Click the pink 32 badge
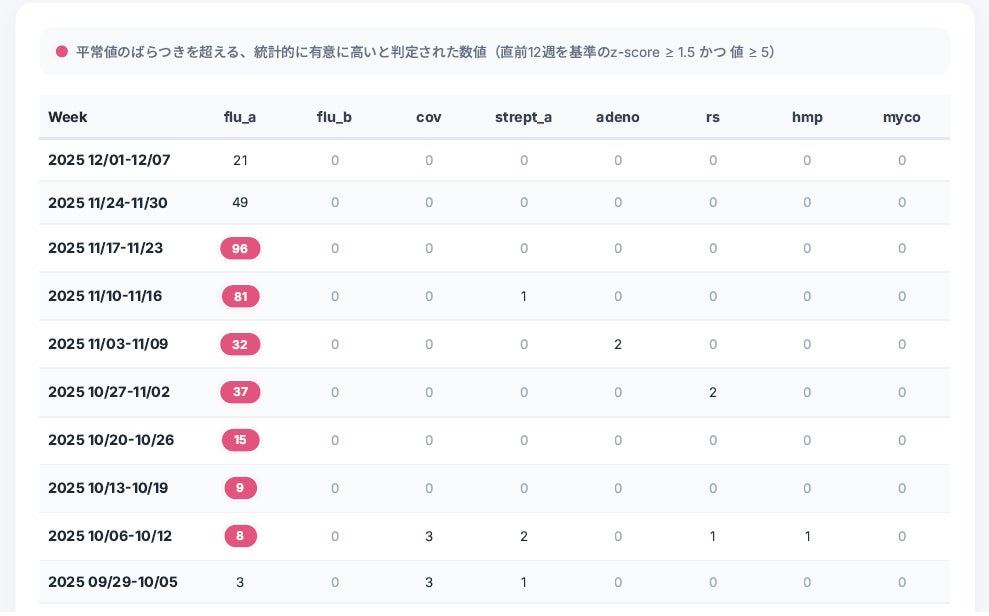Image resolution: width=989 pixels, height=616 pixels. click(240, 344)
